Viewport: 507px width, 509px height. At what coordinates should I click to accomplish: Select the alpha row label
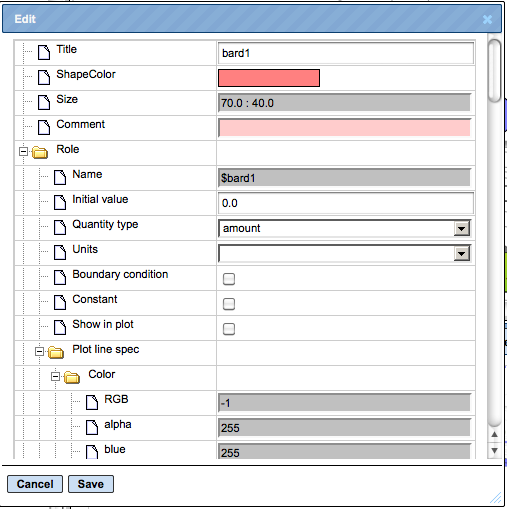(x=118, y=425)
